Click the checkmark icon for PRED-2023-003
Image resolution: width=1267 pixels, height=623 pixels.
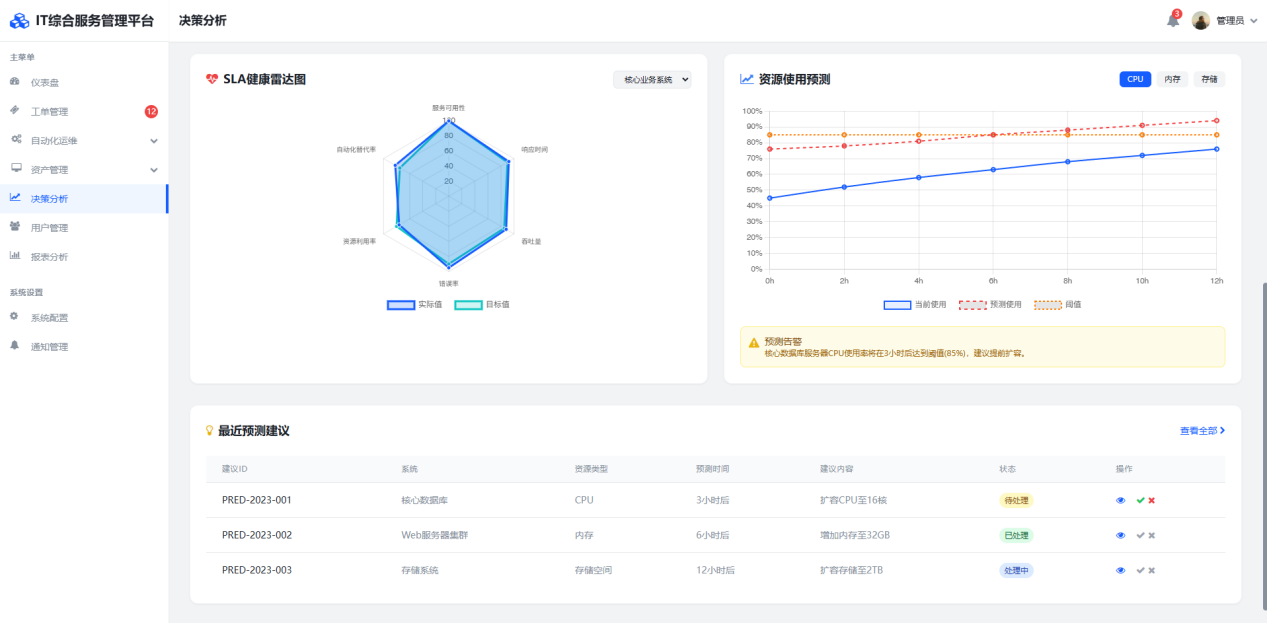pos(1140,570)
